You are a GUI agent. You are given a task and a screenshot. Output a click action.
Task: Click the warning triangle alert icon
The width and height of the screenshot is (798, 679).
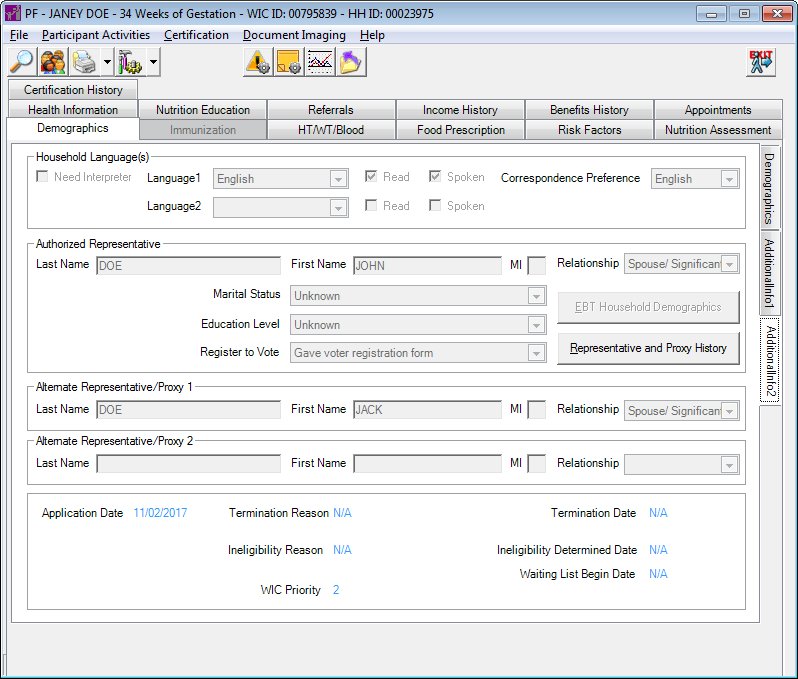click(258, 62)
